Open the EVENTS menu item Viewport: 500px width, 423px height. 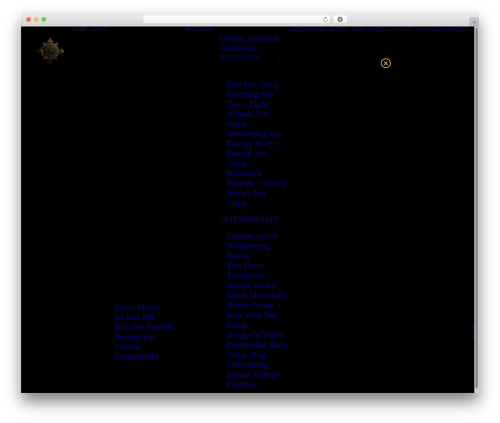[338, 29]
